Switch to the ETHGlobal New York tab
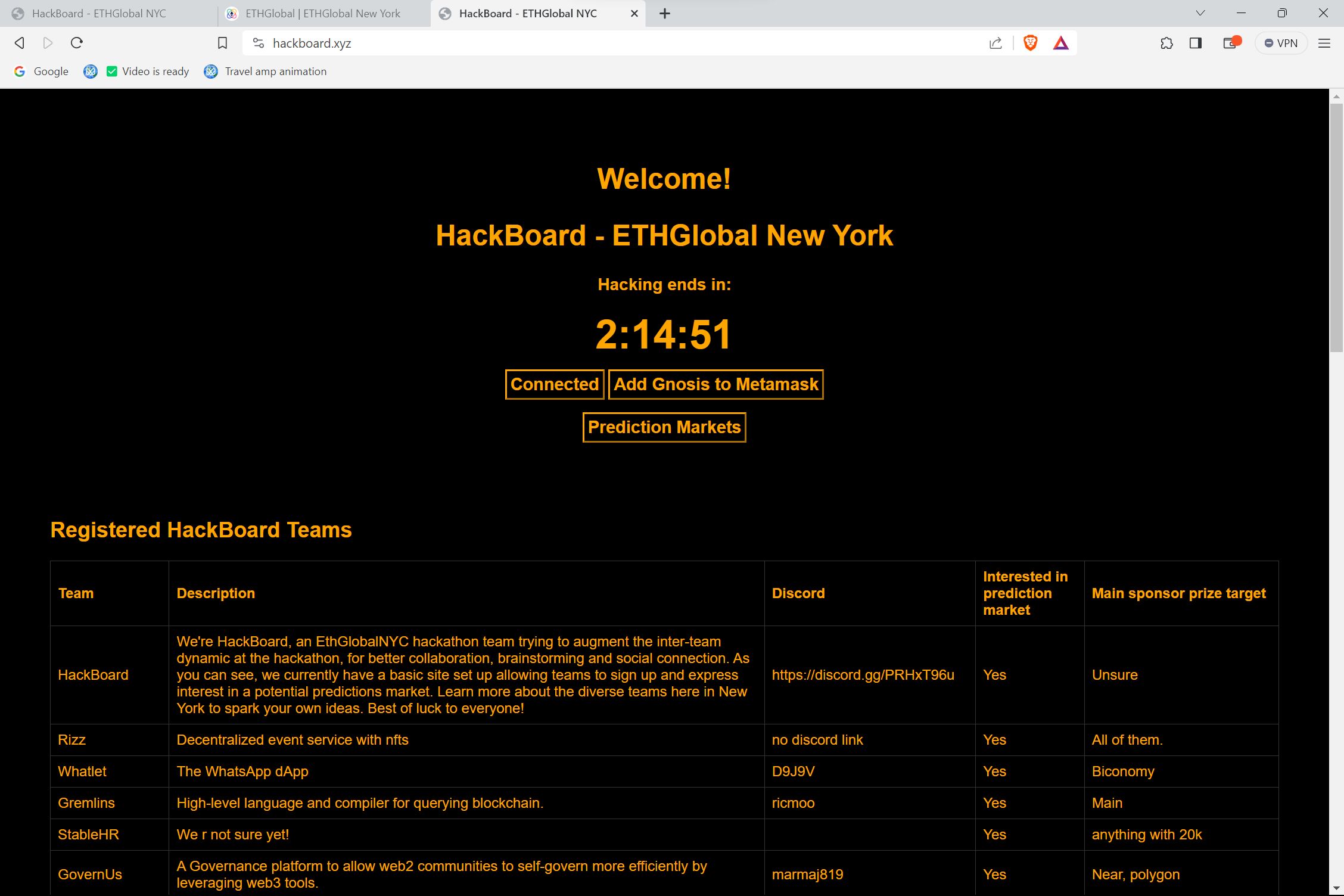This screenshot has height=896, width=1344. (323, 14)
